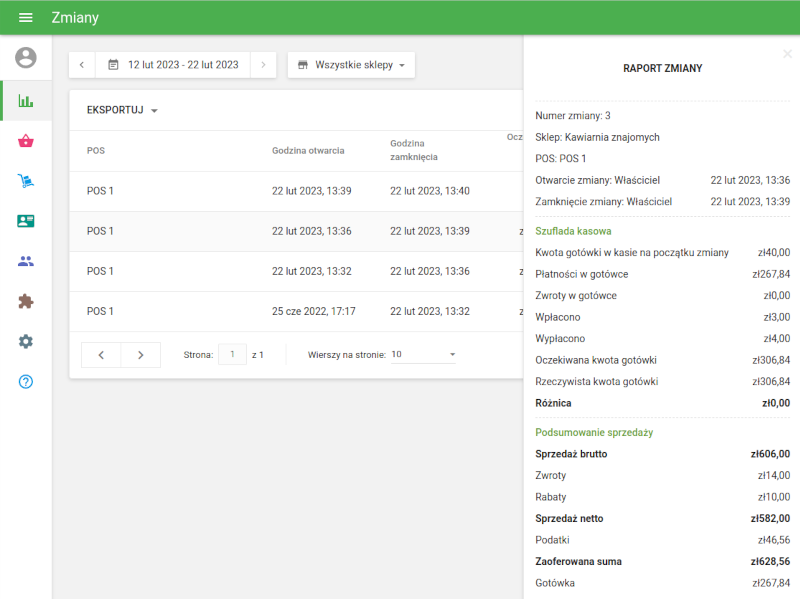Image resolution: width=800 pixels, height=599 pixels.
Task: Open the Eksportuj export dropdown
Action: (122, 110)
